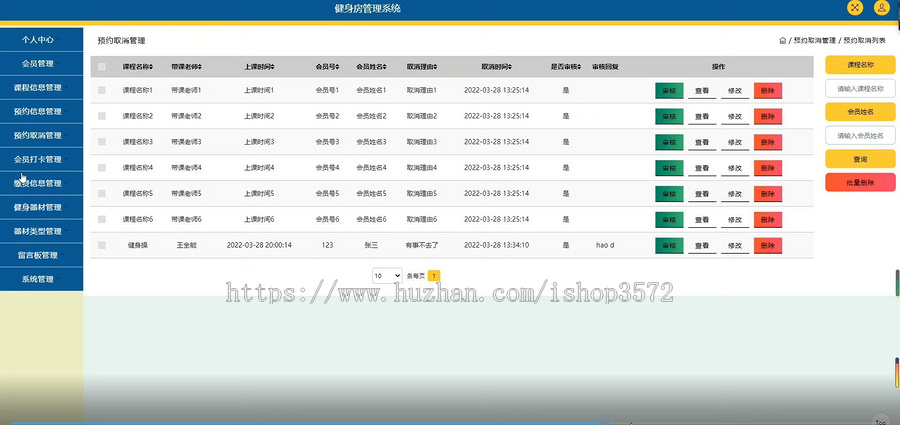
Task: Click the Top back-to-top button
Action: pyautogui.click(x=880, y=419)
